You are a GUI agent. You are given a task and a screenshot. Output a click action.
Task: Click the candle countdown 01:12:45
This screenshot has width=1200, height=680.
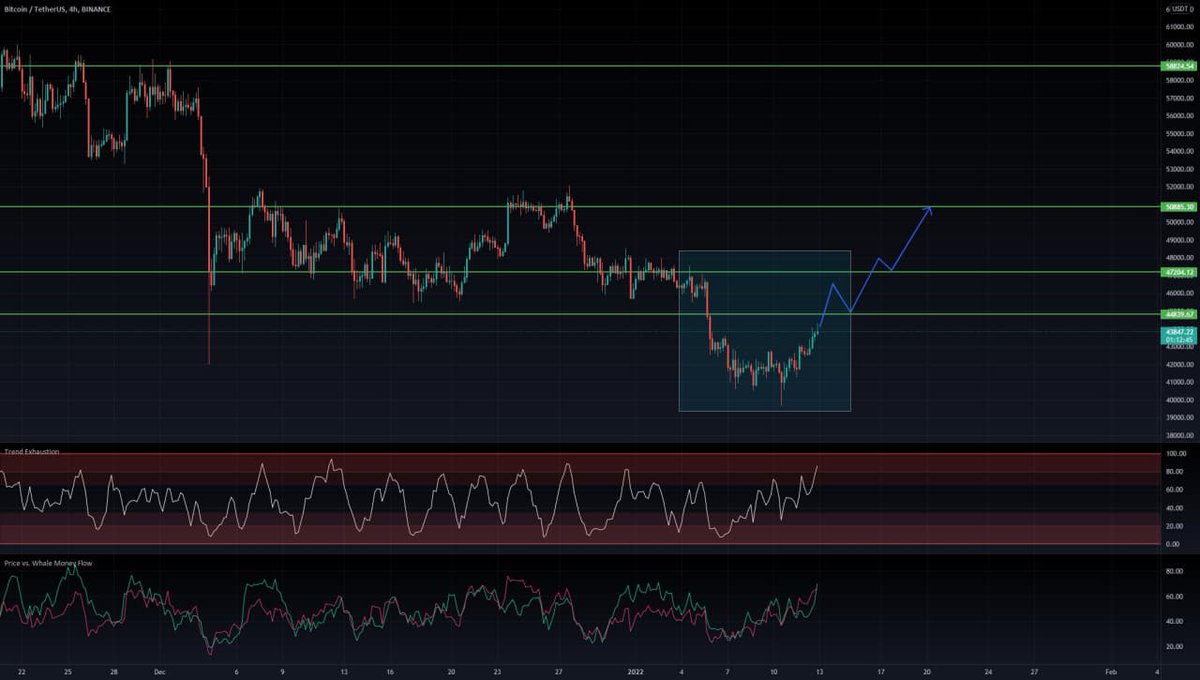pyautogui.click(x=1179, y=339)
